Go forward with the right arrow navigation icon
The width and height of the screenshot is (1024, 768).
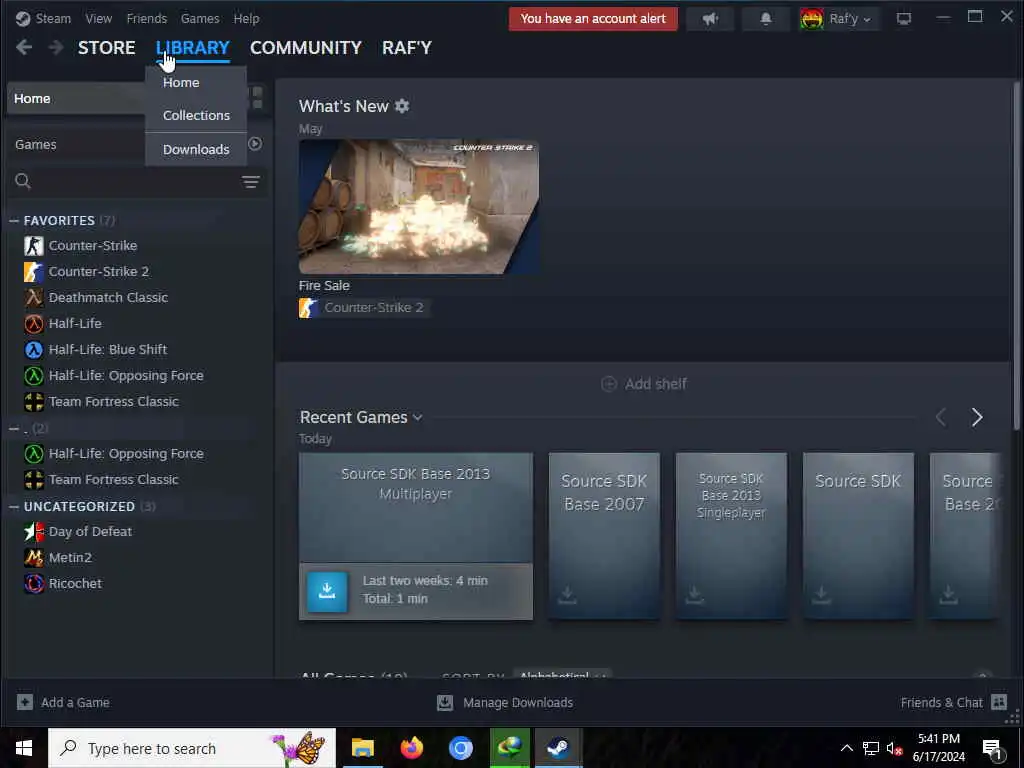coord(56,47)
